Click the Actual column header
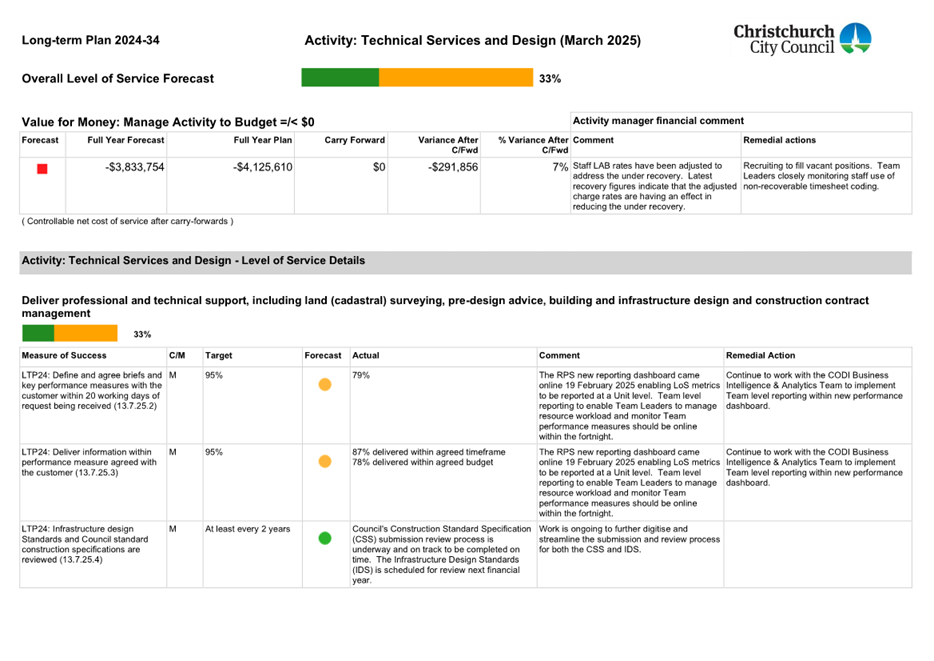Viewport: 934px width, 661px height. [365, 356]
